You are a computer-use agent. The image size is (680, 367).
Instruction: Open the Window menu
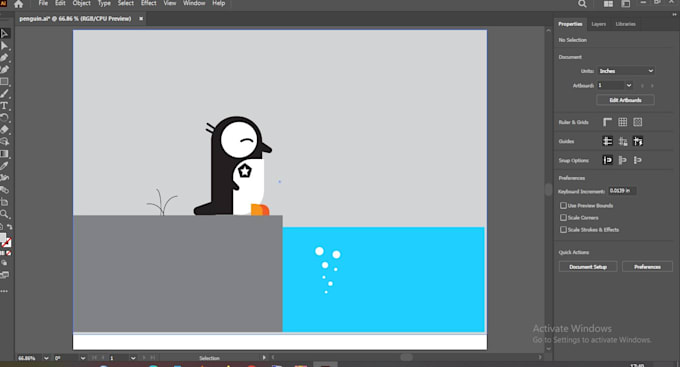194,3
